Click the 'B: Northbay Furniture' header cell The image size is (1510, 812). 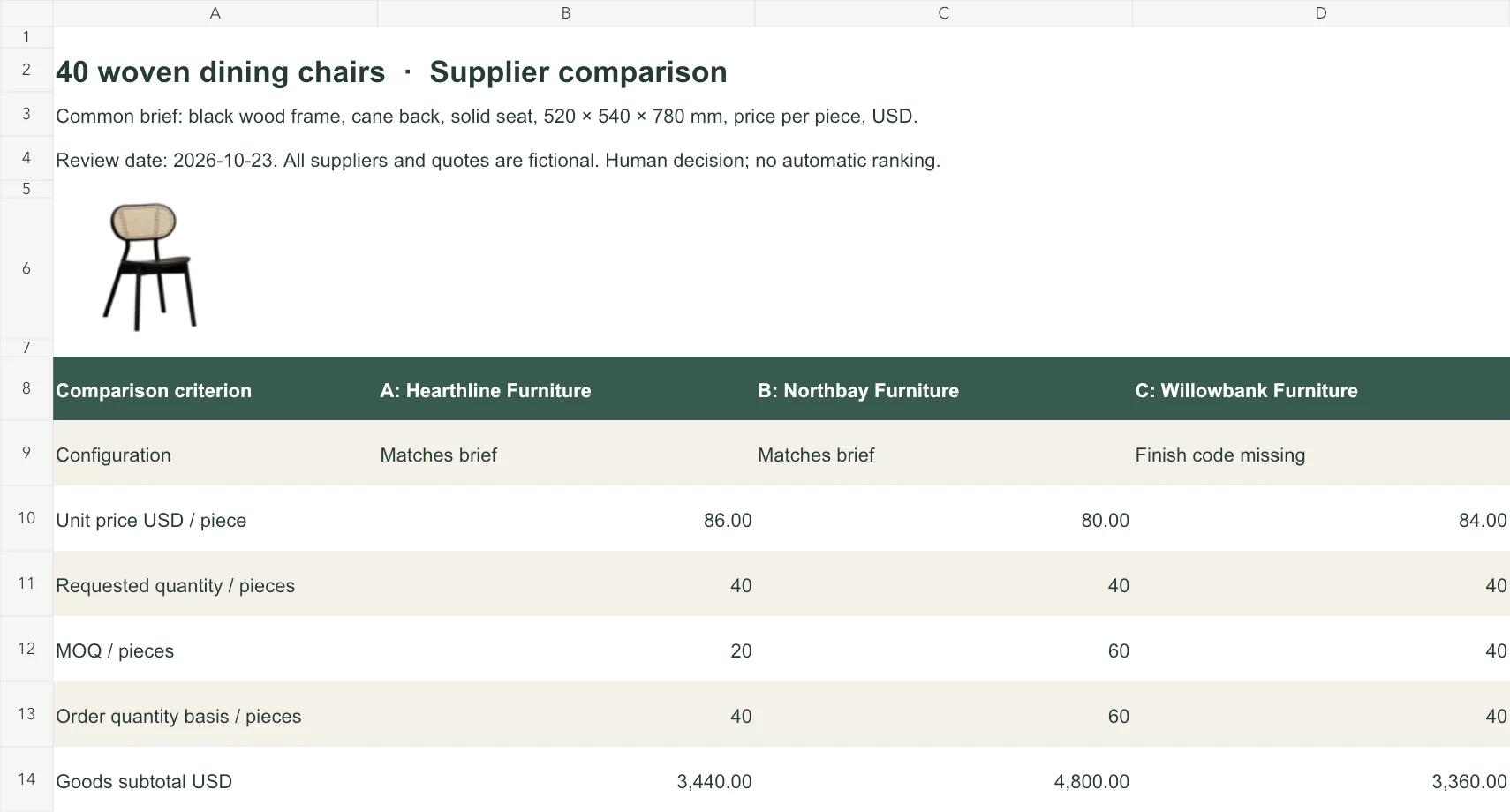point(944,389)
